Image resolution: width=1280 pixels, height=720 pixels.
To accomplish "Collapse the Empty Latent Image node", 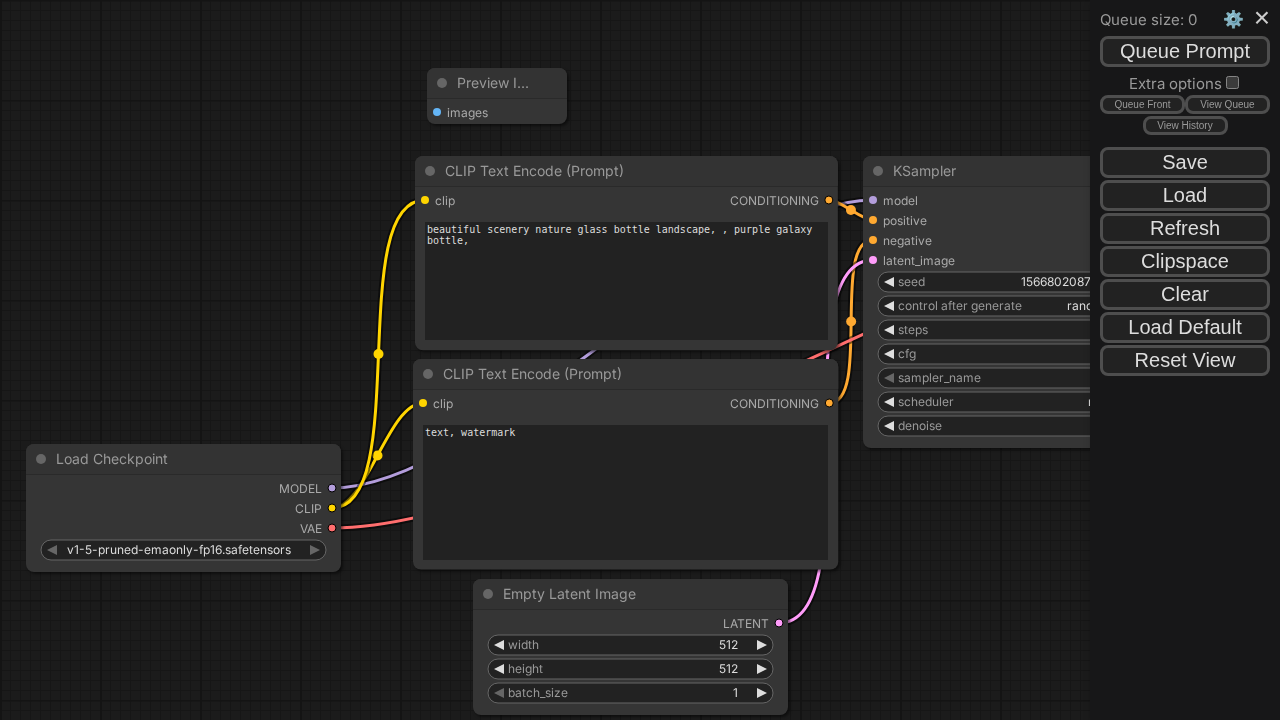I will 488,594.
